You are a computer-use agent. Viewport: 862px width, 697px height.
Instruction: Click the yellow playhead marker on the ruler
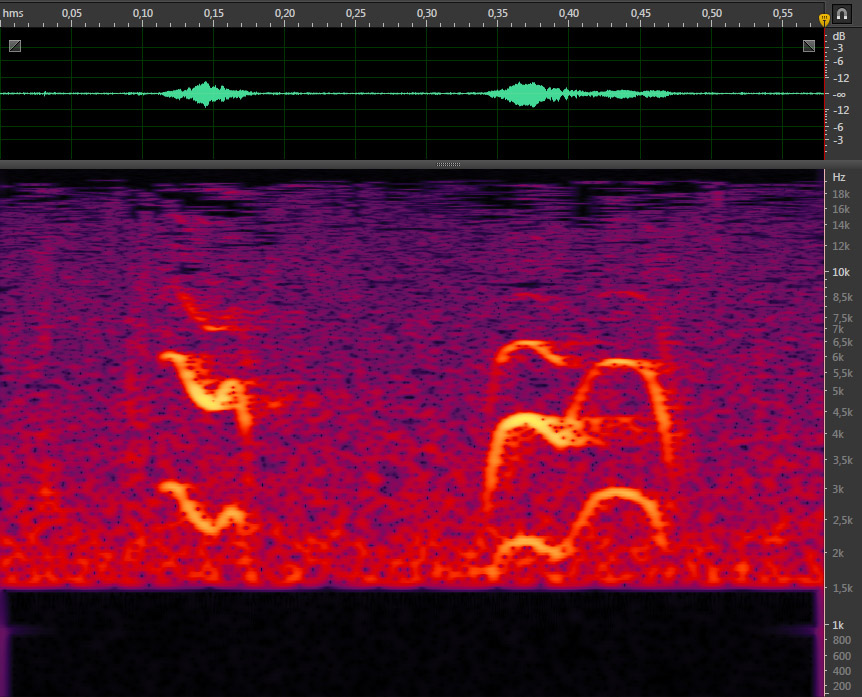[824, 20]
